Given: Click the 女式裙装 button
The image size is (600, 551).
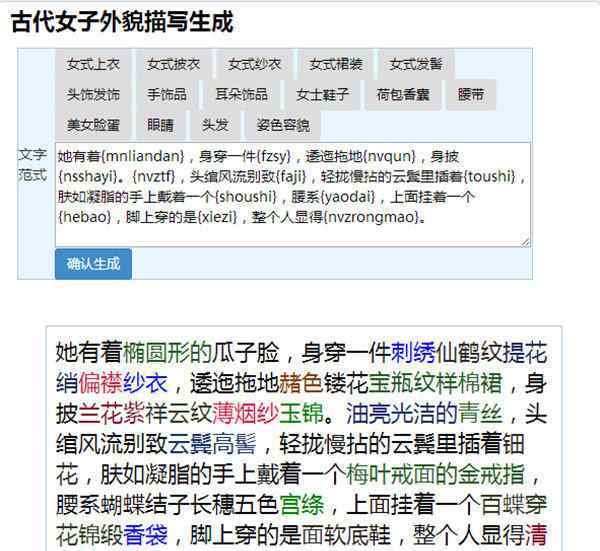Looking at the screenshot, I should point(336,64).
